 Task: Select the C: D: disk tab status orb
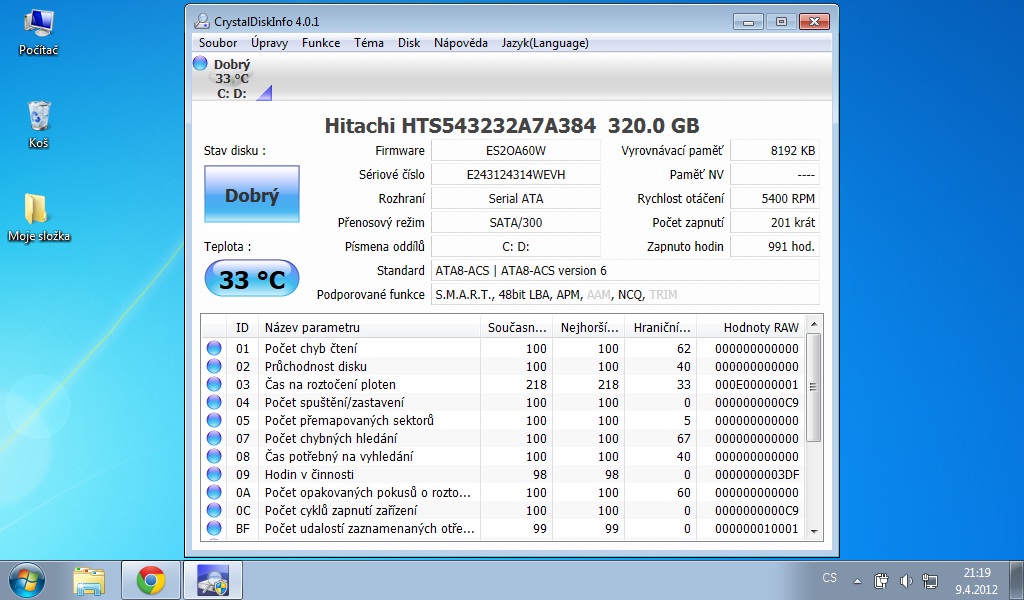(200, 63)
